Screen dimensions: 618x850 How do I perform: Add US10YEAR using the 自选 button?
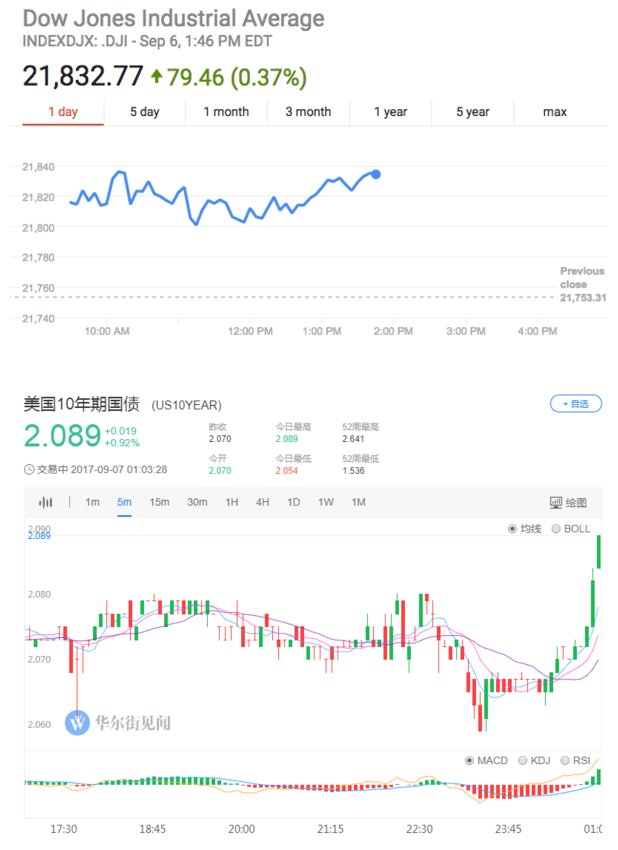[576, 404]
